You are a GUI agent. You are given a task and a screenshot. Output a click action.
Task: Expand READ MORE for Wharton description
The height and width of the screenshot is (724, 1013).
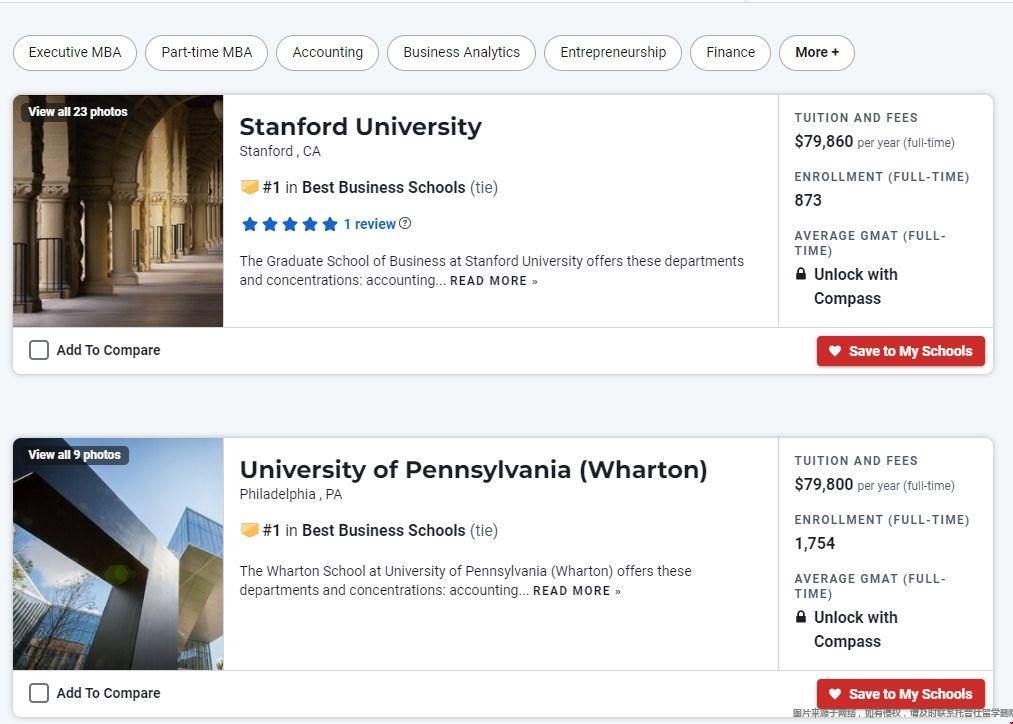(x=577, y=591)
